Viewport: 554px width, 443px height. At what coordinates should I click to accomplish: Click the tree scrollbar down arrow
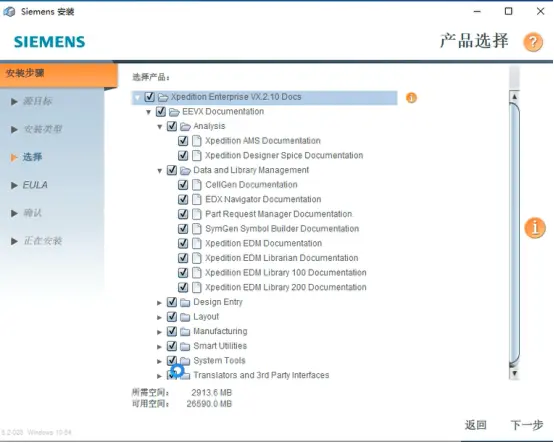514,373
